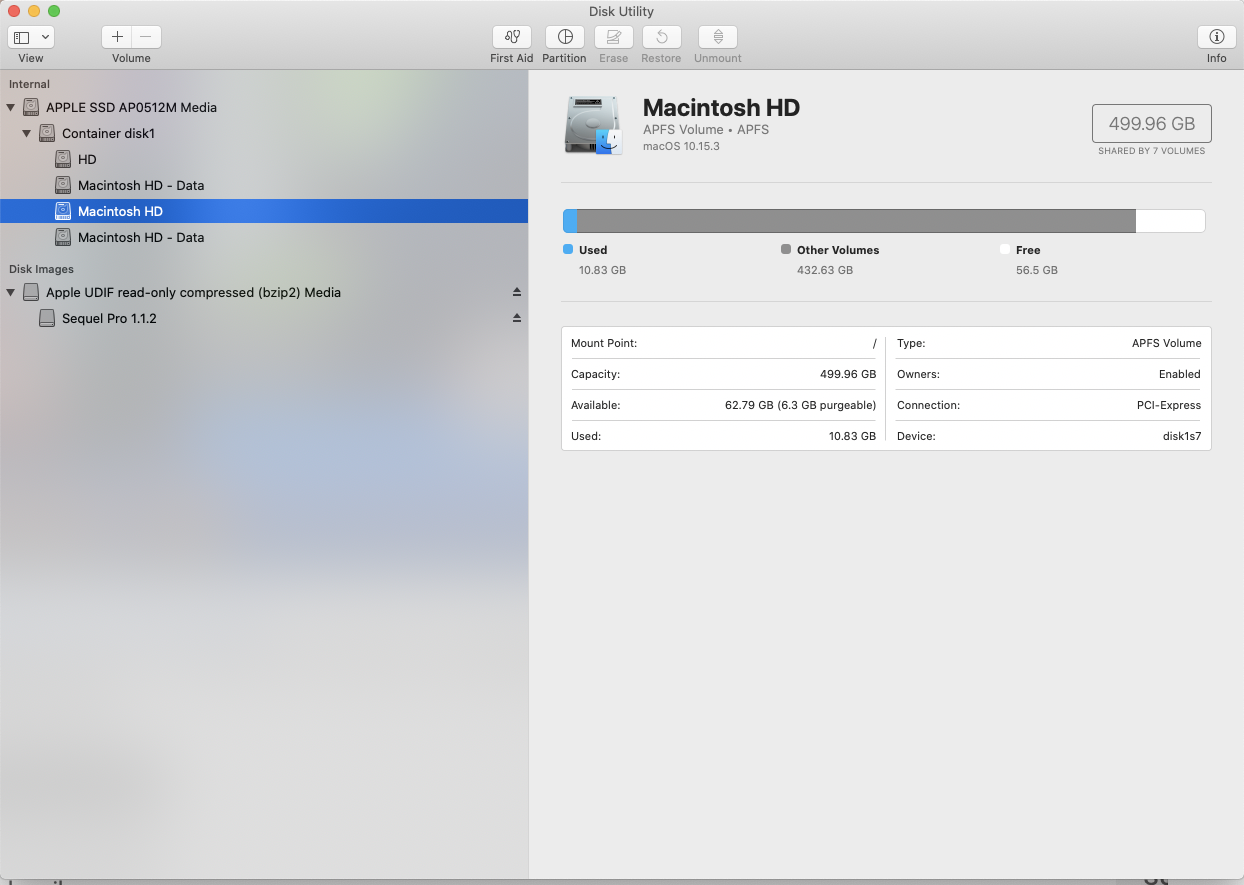Click the blue Used legend swatch
Viewport: 1244px width, 885px height.
point(568,249)
